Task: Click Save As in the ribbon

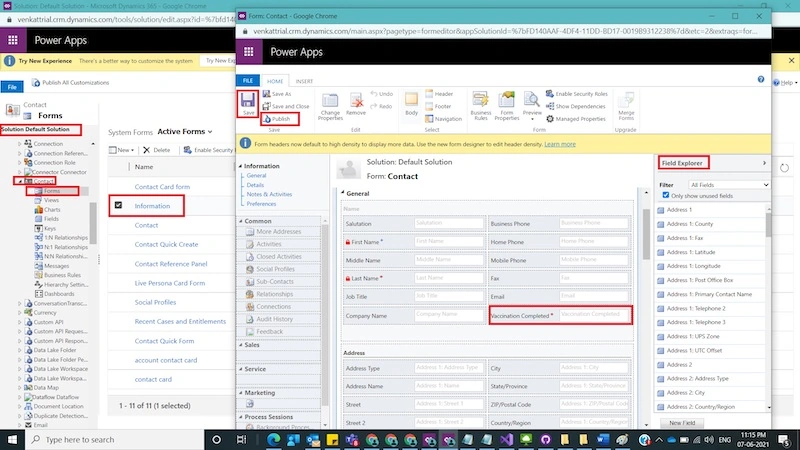Action: pyautogui.click(x=277, y=94)
